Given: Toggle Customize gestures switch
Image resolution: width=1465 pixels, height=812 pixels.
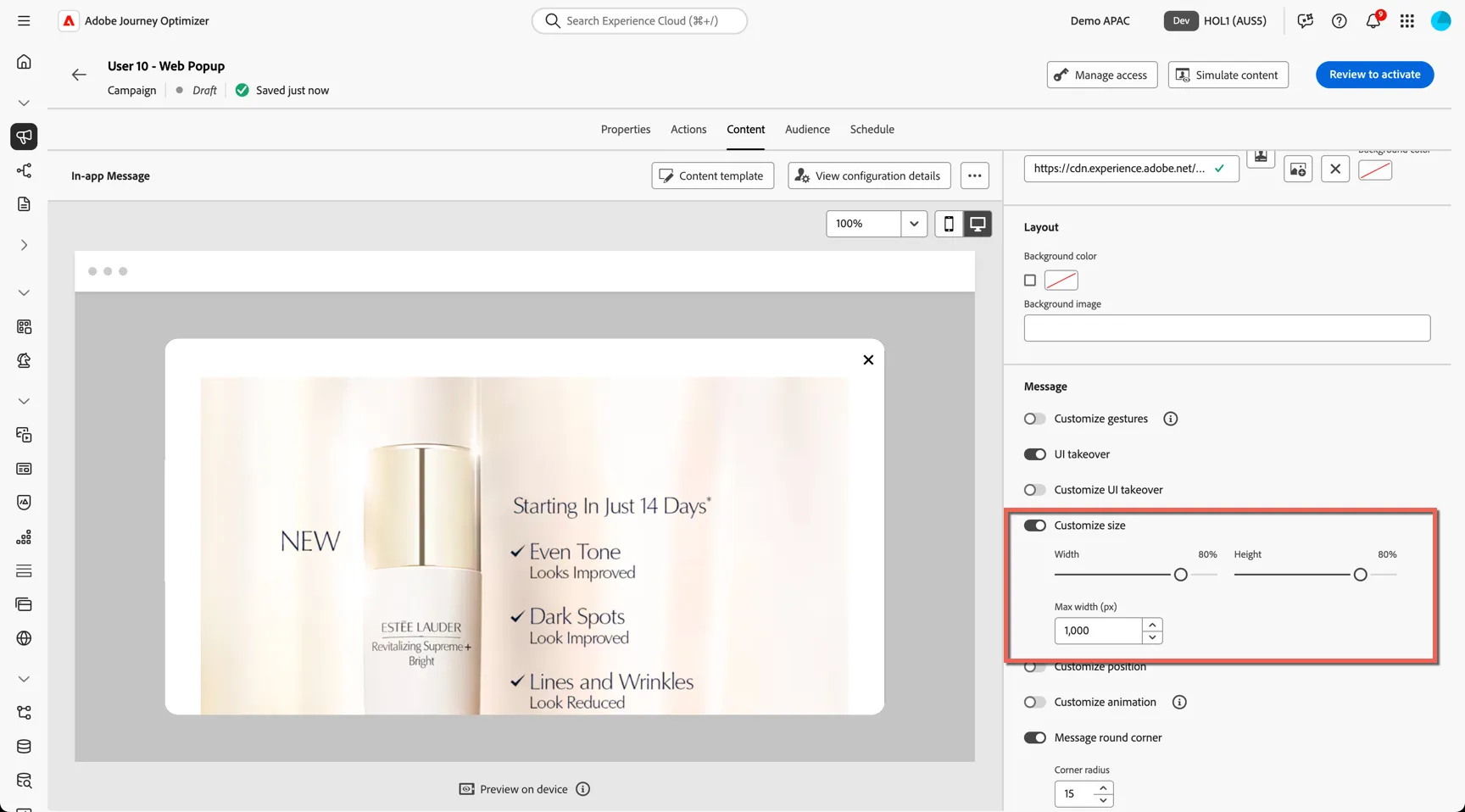Looking at the screenshot, I should (x=1035, y=419).
